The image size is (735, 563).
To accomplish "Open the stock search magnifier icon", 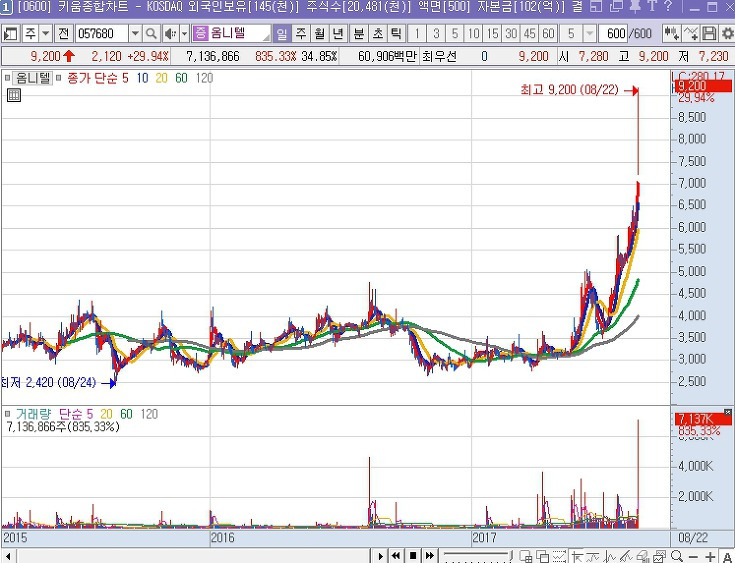I will [151, 34].
